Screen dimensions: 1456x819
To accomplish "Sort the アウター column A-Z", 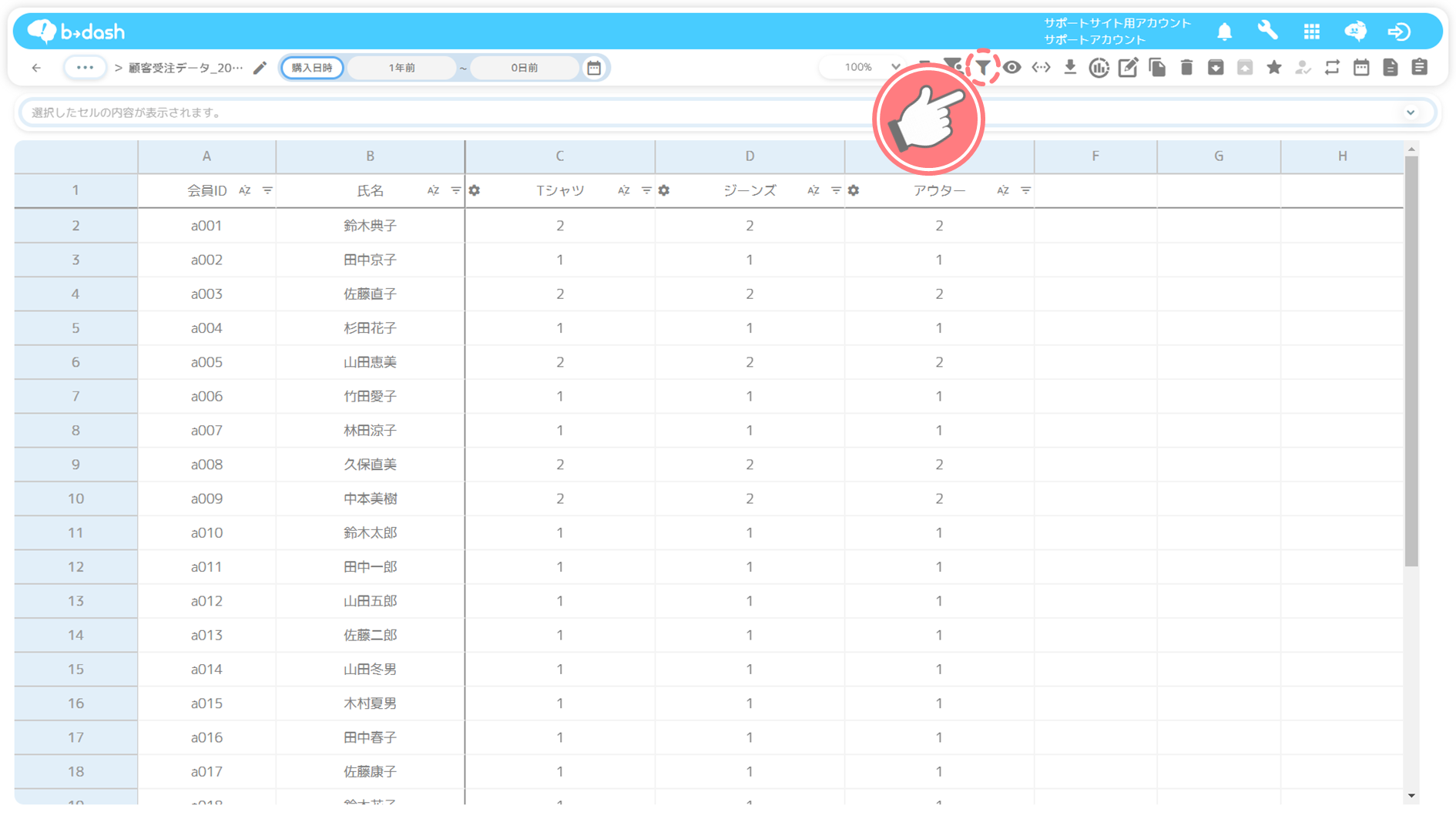I will click(x=1003, y=191).
